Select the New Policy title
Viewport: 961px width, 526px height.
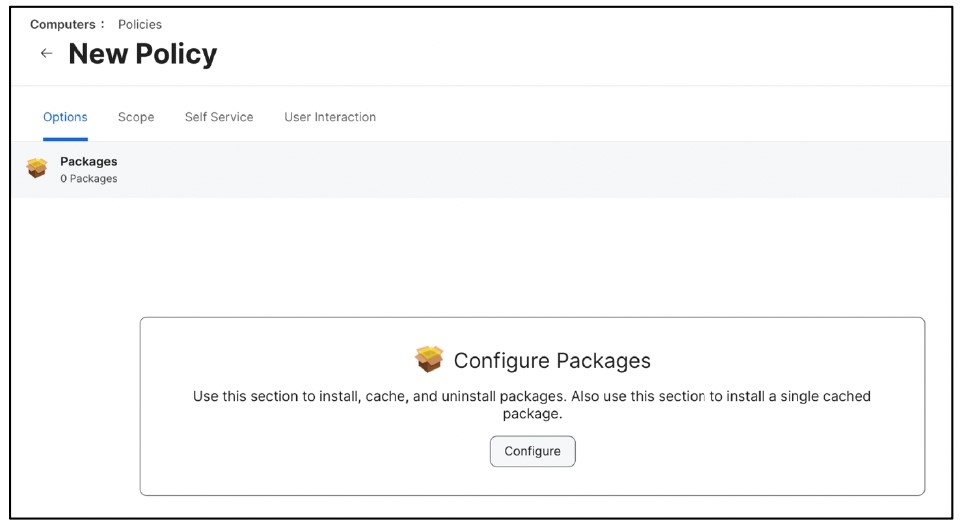tap(143, 54)
